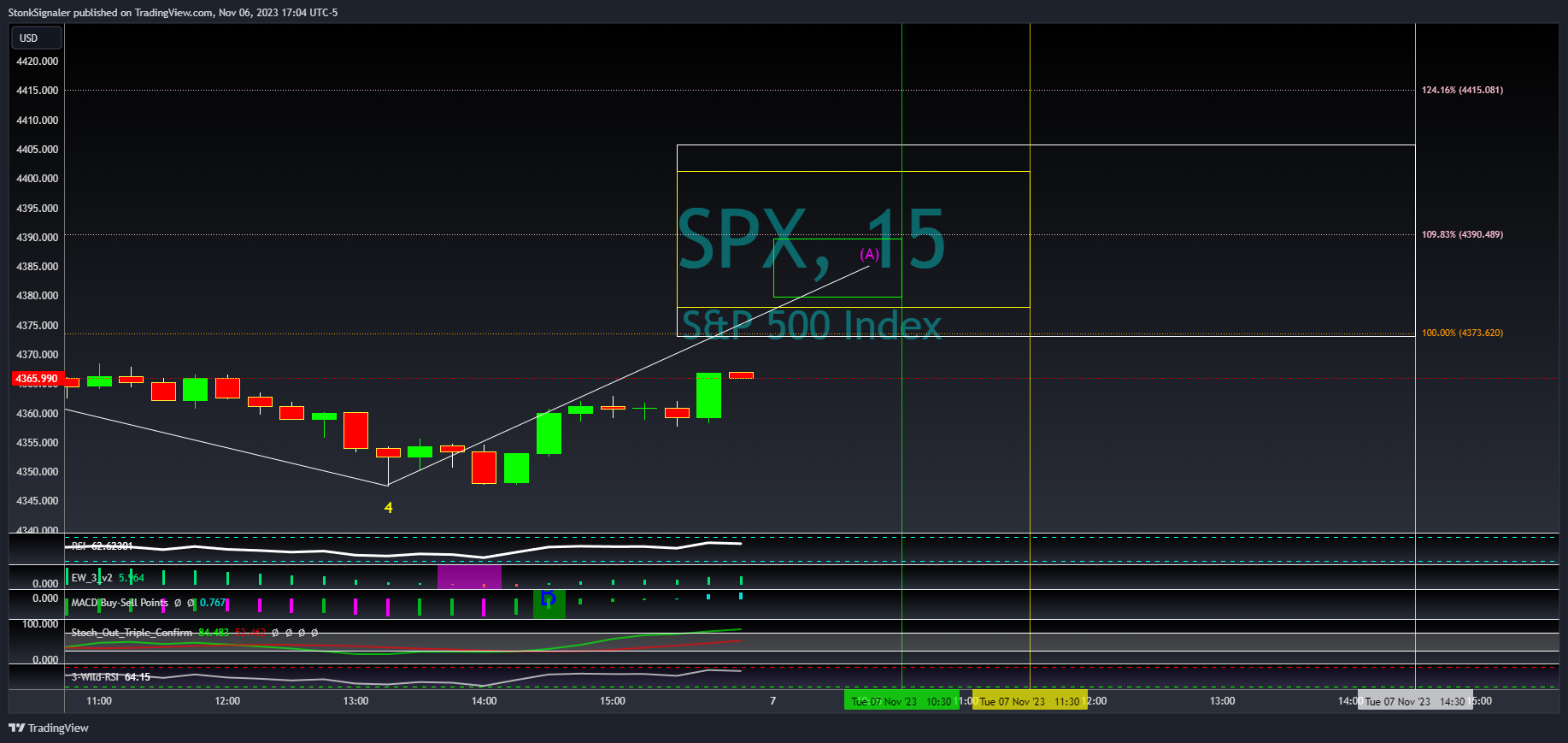Click the Stoch_Out_Triple_Confirm indicator legend
This screenshot has height=743, width=1568.
(194, 633)
